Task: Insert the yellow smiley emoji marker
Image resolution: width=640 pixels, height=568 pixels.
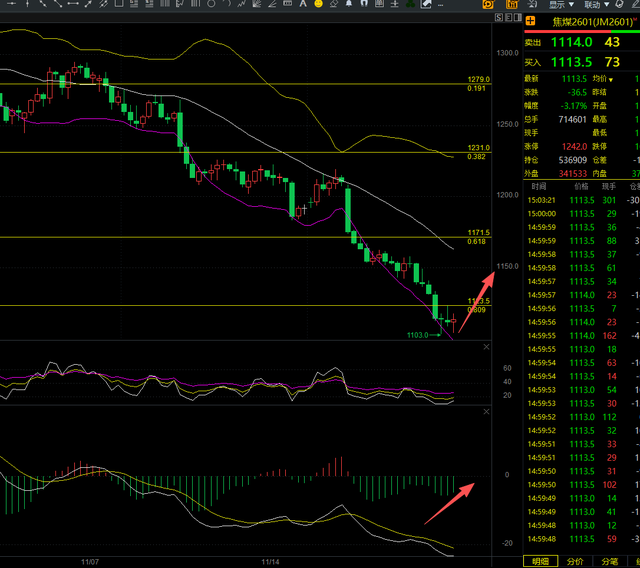Action: pyautogui.click(x=318, y=4)
